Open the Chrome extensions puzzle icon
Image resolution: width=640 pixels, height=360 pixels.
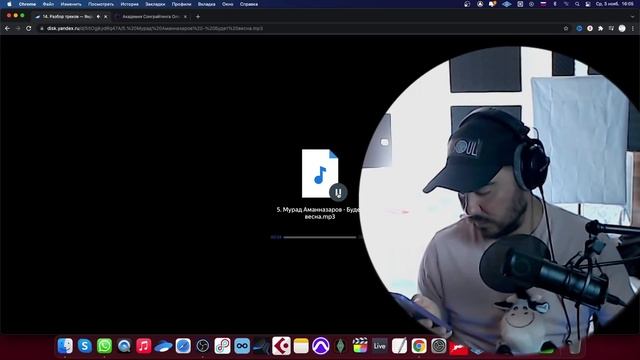click(x=600, y=29)
